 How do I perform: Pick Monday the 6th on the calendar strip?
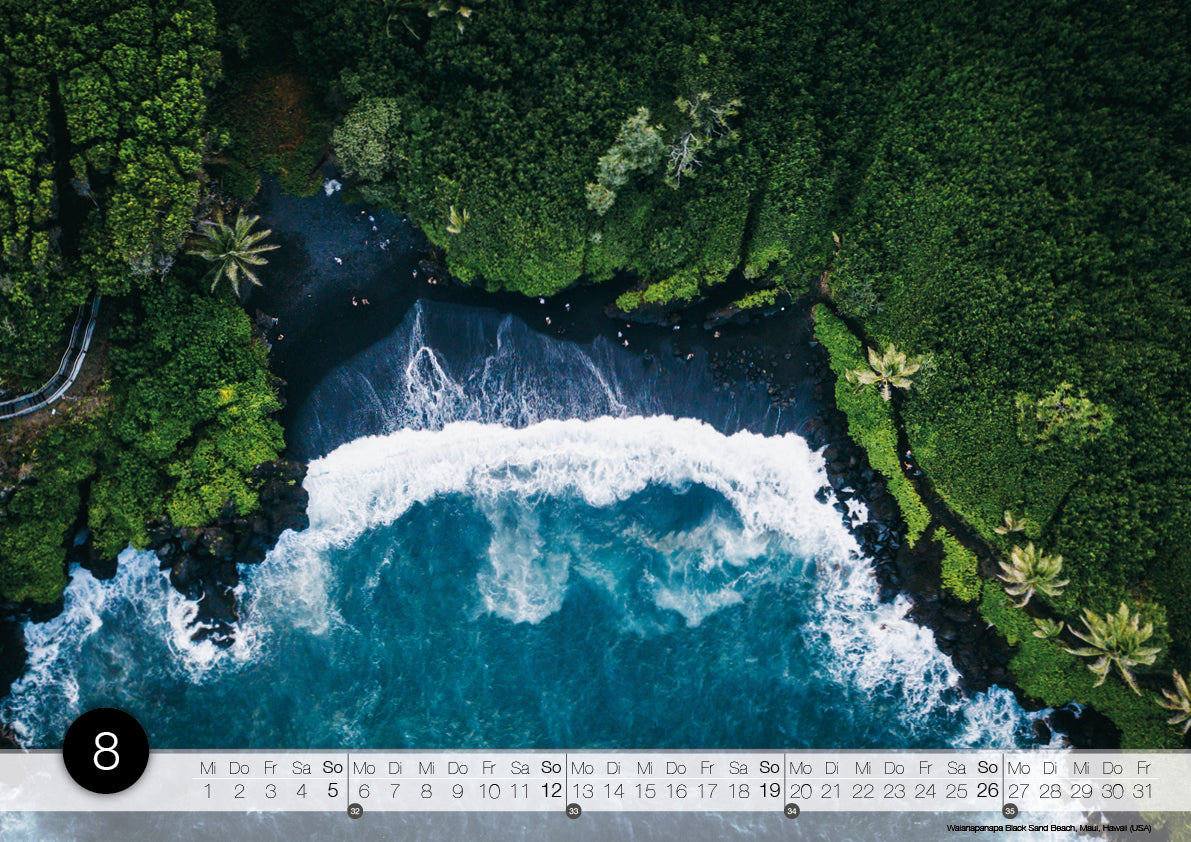coord(364,791)
